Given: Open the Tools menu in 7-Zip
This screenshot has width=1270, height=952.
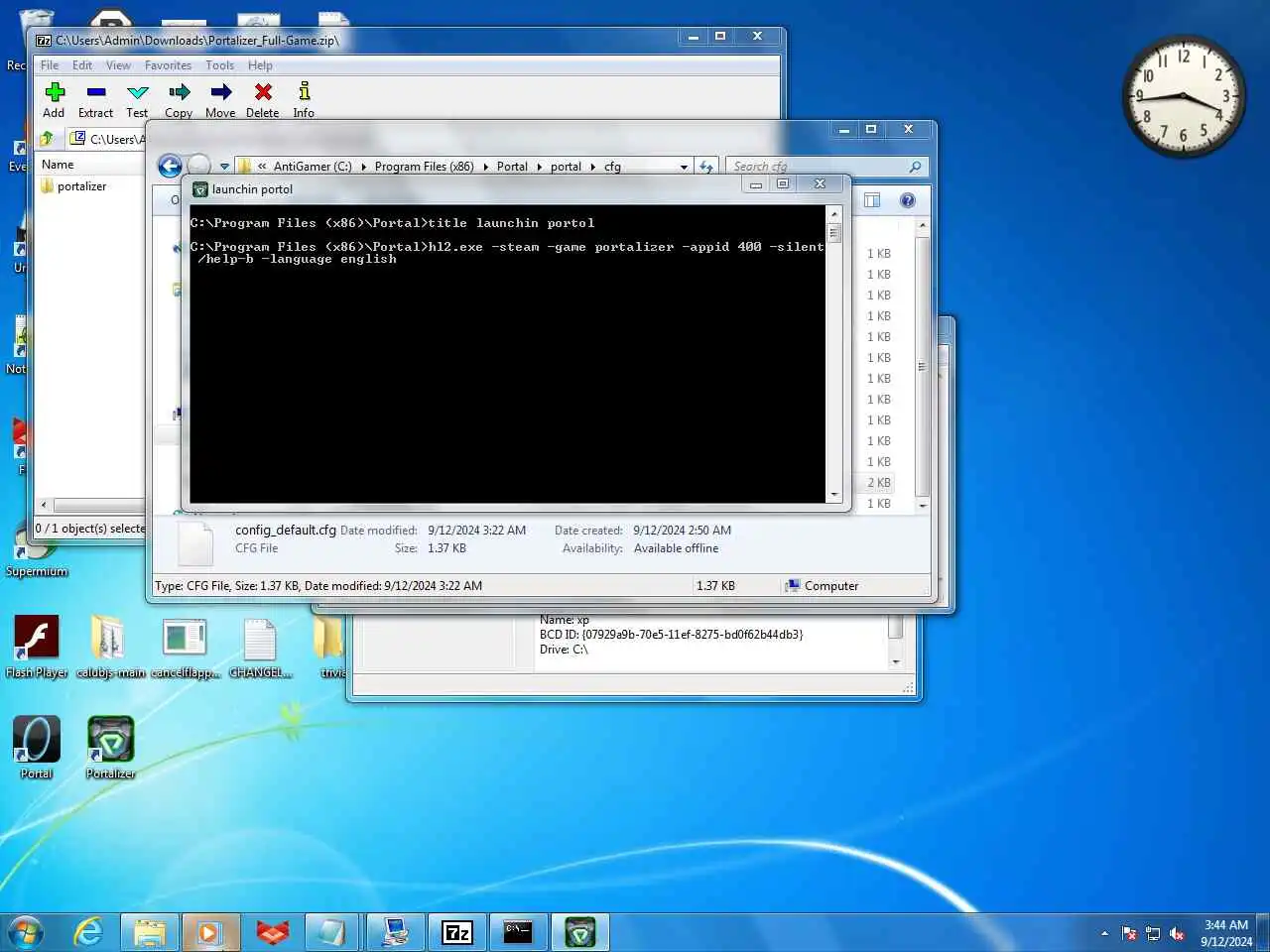Looking at the screenshot, I should pyautogui.click(x=219, y=65).
